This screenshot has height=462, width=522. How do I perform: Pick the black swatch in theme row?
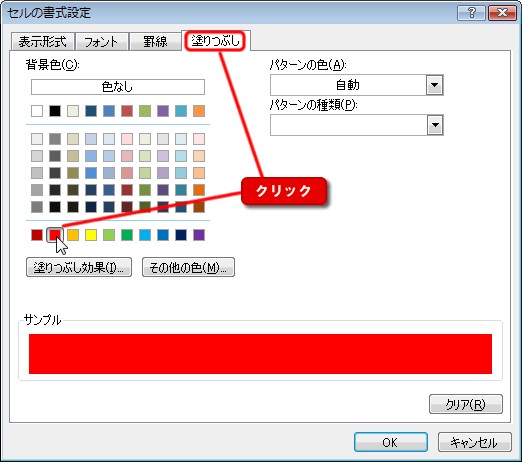(55, 111)
